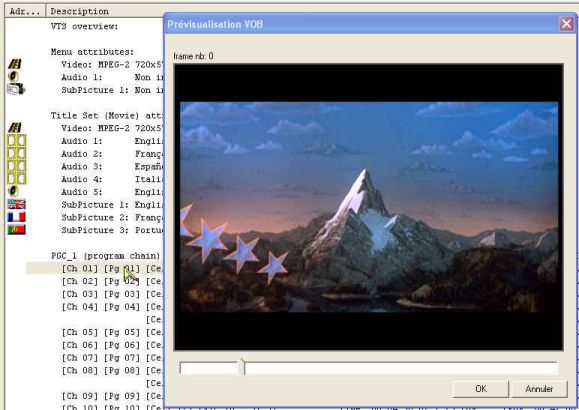Click the Menu SubPicture 1 camera icon
The image size is (579, 410).
pyautogui.click(x=16, y=89)
